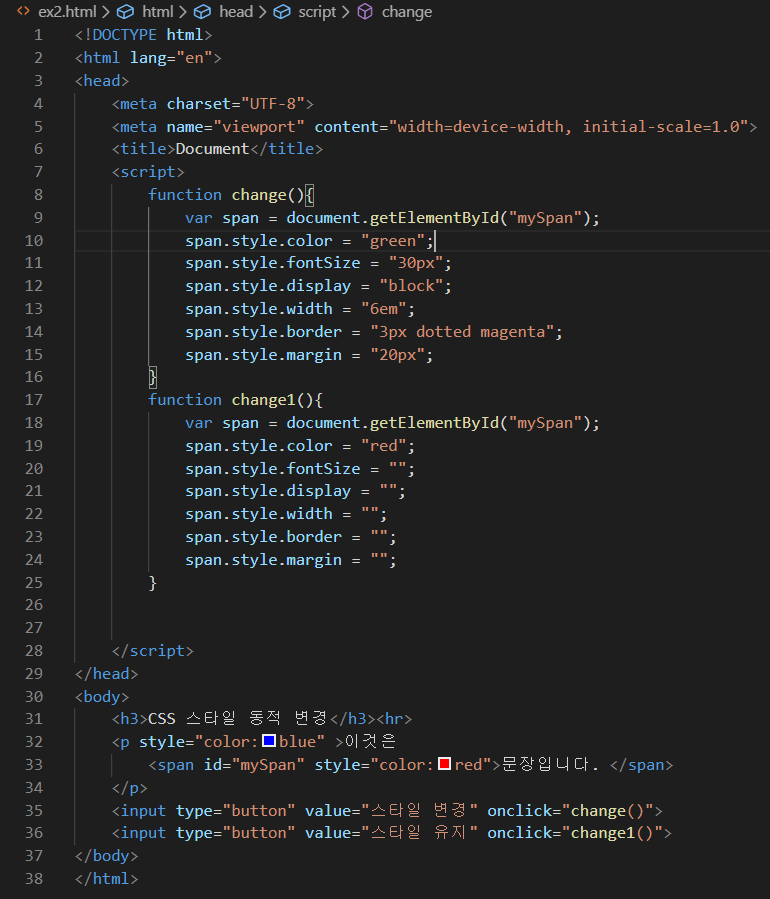Click the DOCTYPE declaration on line 1

(x=143, y=35)
